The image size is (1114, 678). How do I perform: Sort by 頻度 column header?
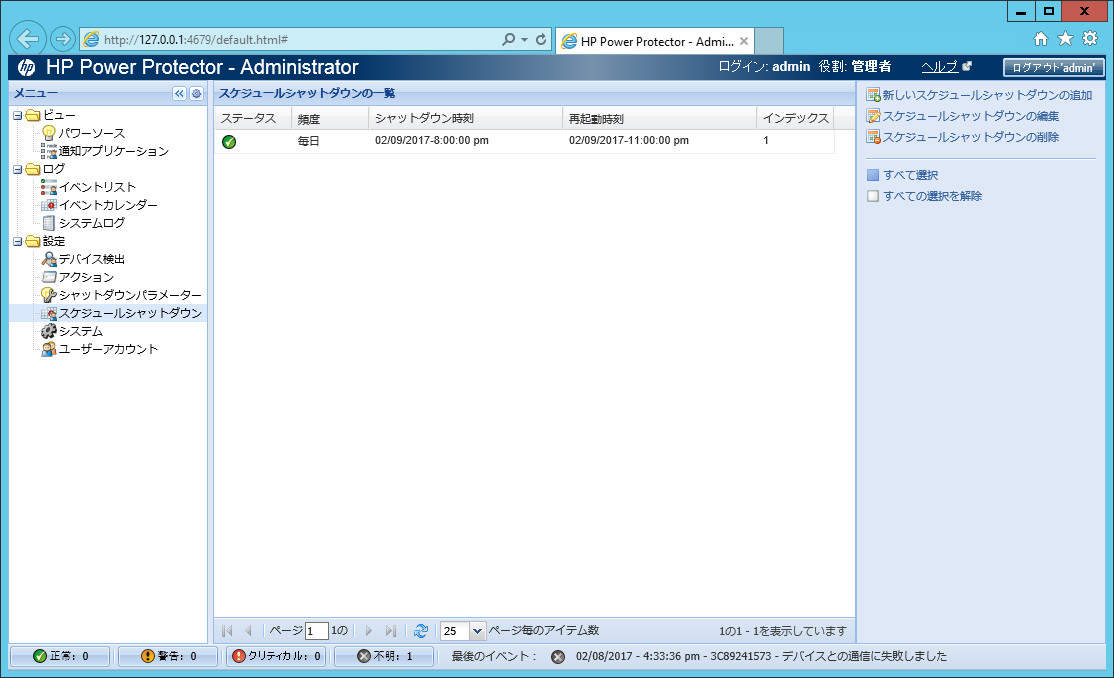[330, 119]
